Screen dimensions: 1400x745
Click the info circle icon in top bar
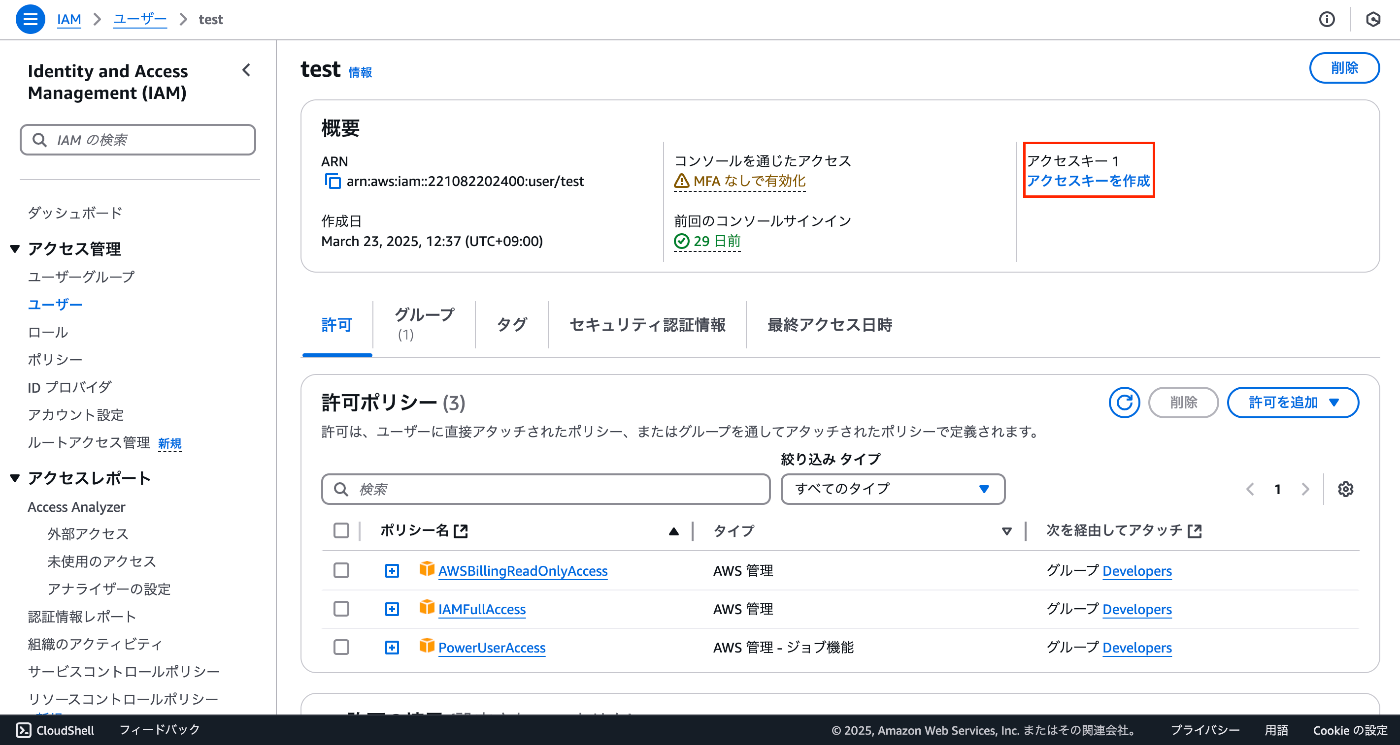1327,19
